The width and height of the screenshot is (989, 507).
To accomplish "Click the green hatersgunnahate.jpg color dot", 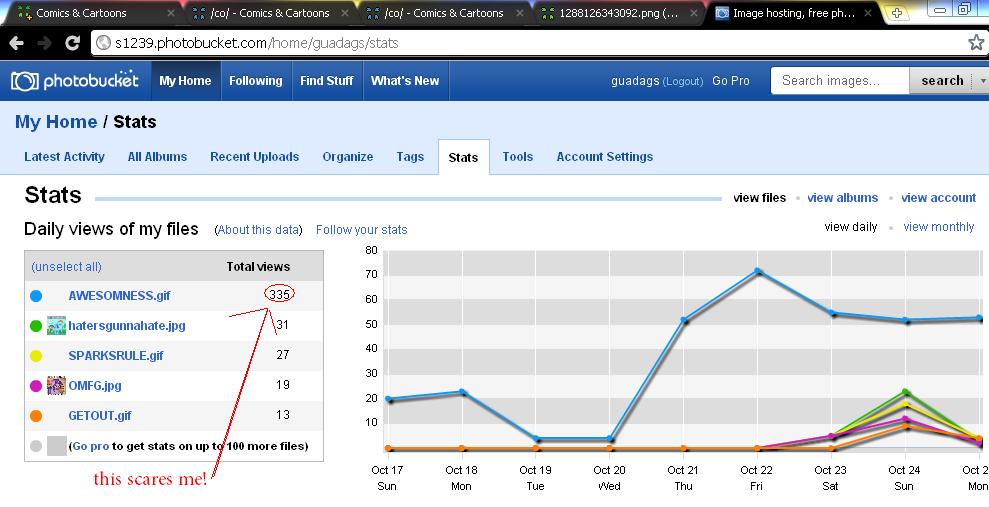I will tap(36, 326).
